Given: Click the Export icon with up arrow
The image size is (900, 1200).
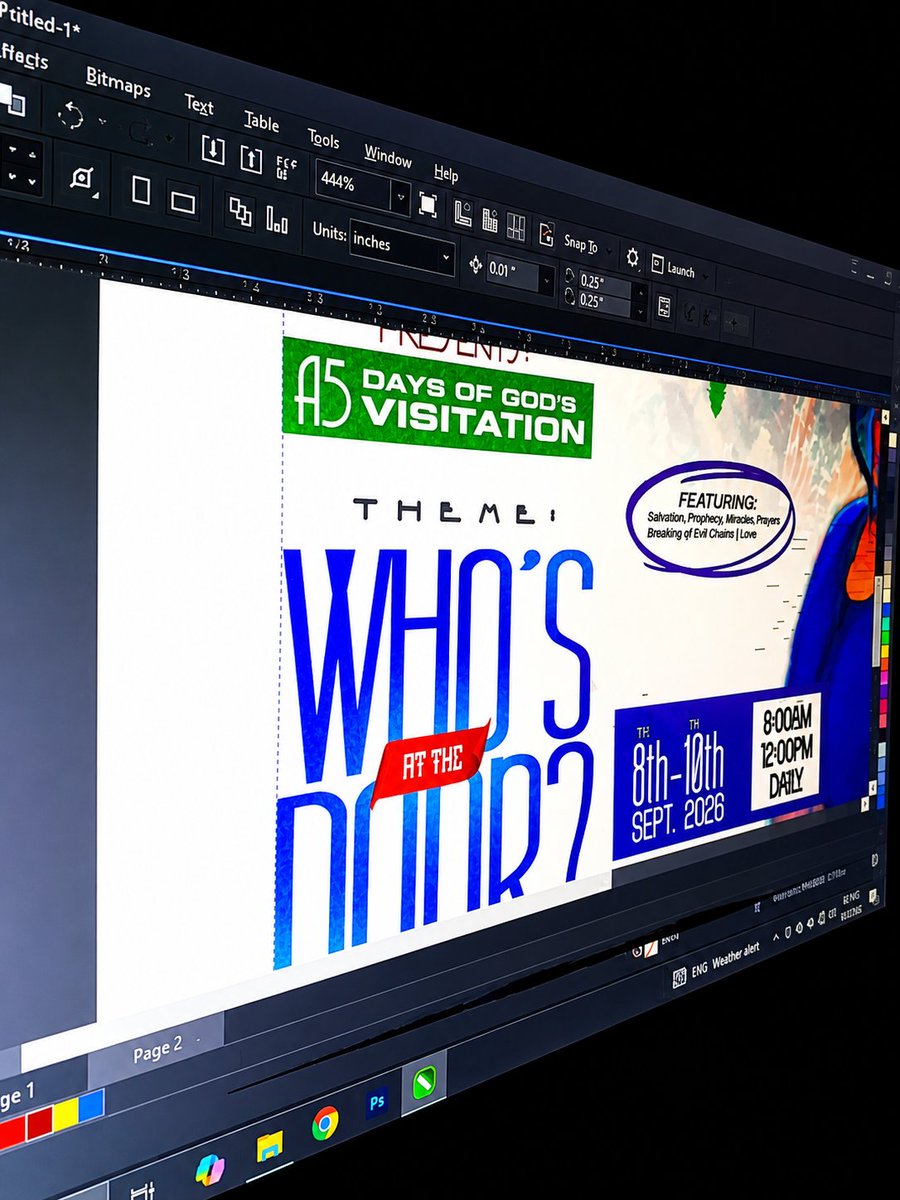Looking at the screenshot, I should (x=250, y=159).
